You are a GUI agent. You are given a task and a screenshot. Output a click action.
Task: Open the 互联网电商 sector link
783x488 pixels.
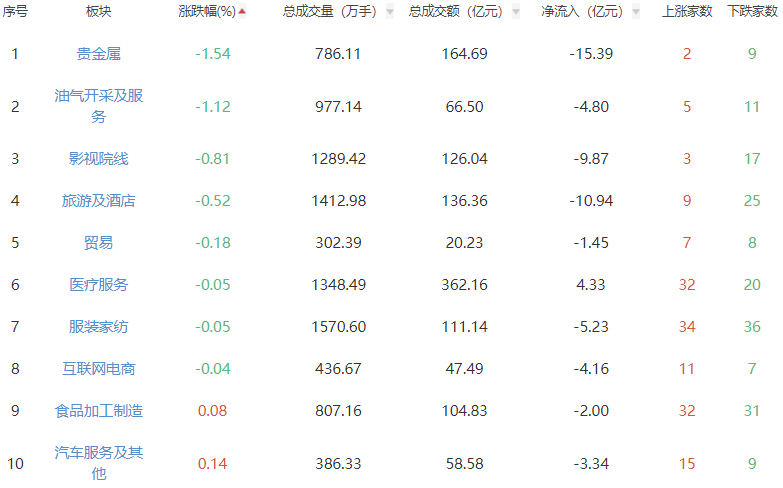coord(99,368)
